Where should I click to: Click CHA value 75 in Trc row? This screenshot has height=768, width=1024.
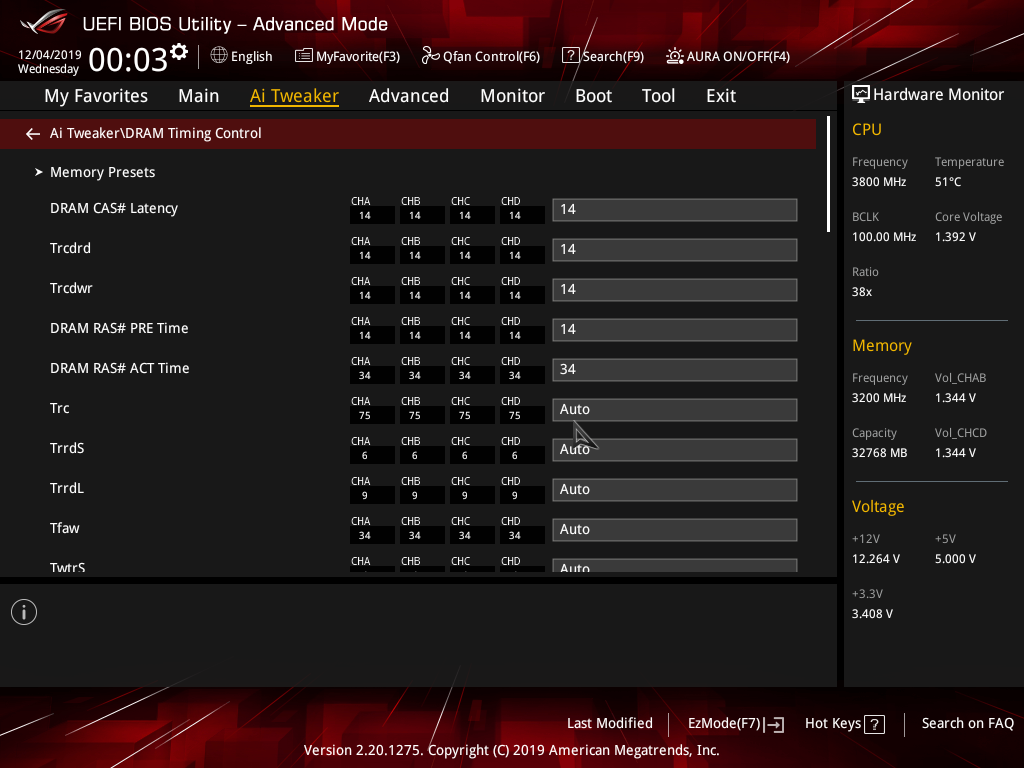pyautogui.click(x=364, y=415)
